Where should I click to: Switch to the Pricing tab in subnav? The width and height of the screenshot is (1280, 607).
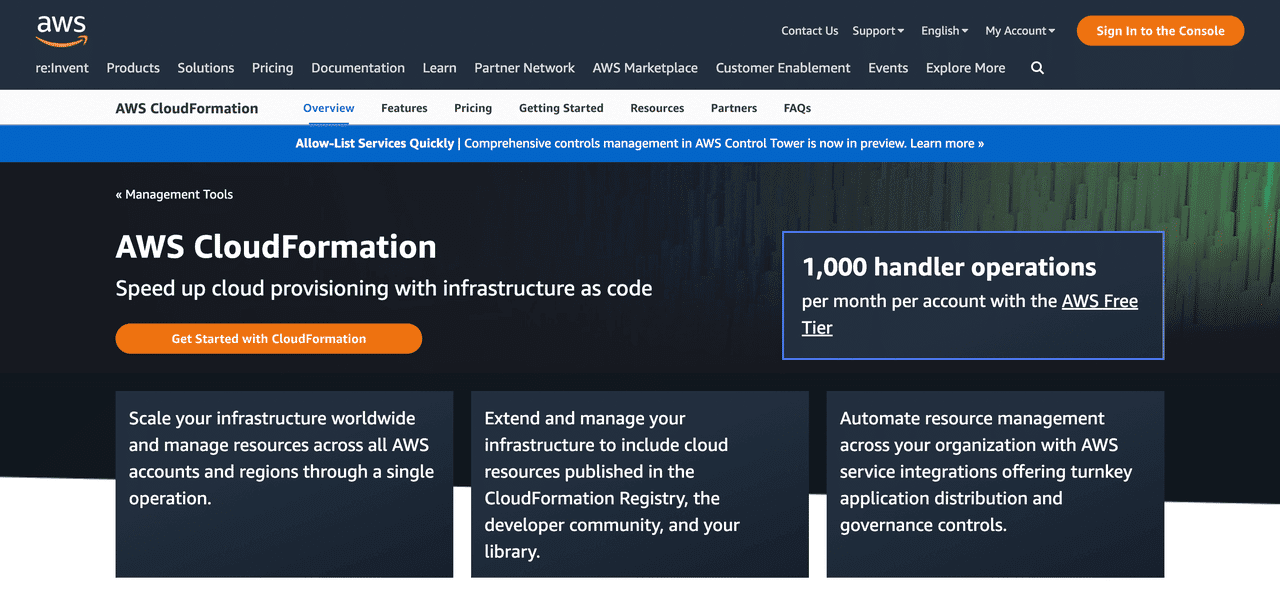tap(473, 108)
